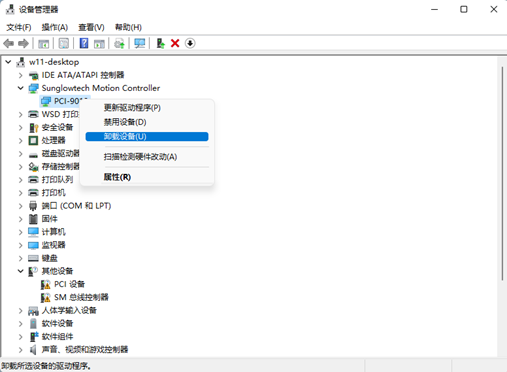Viewport: 507px width, 372px height.
Task: Open the 帮助(H) menu
Action: (x=128, y=27)
